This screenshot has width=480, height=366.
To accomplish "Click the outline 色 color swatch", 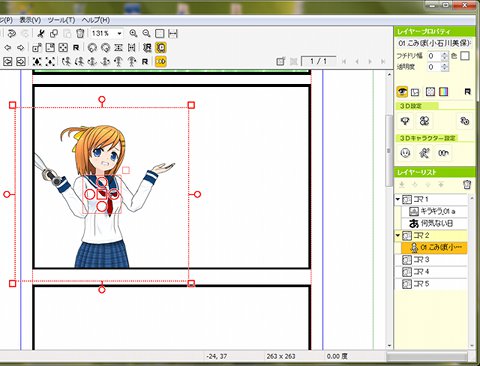I will pyautogui.click(x=465, y=56).
